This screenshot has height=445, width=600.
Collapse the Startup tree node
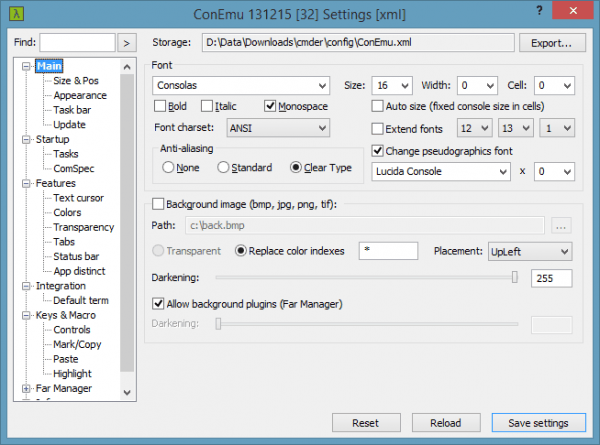[25, 140]
